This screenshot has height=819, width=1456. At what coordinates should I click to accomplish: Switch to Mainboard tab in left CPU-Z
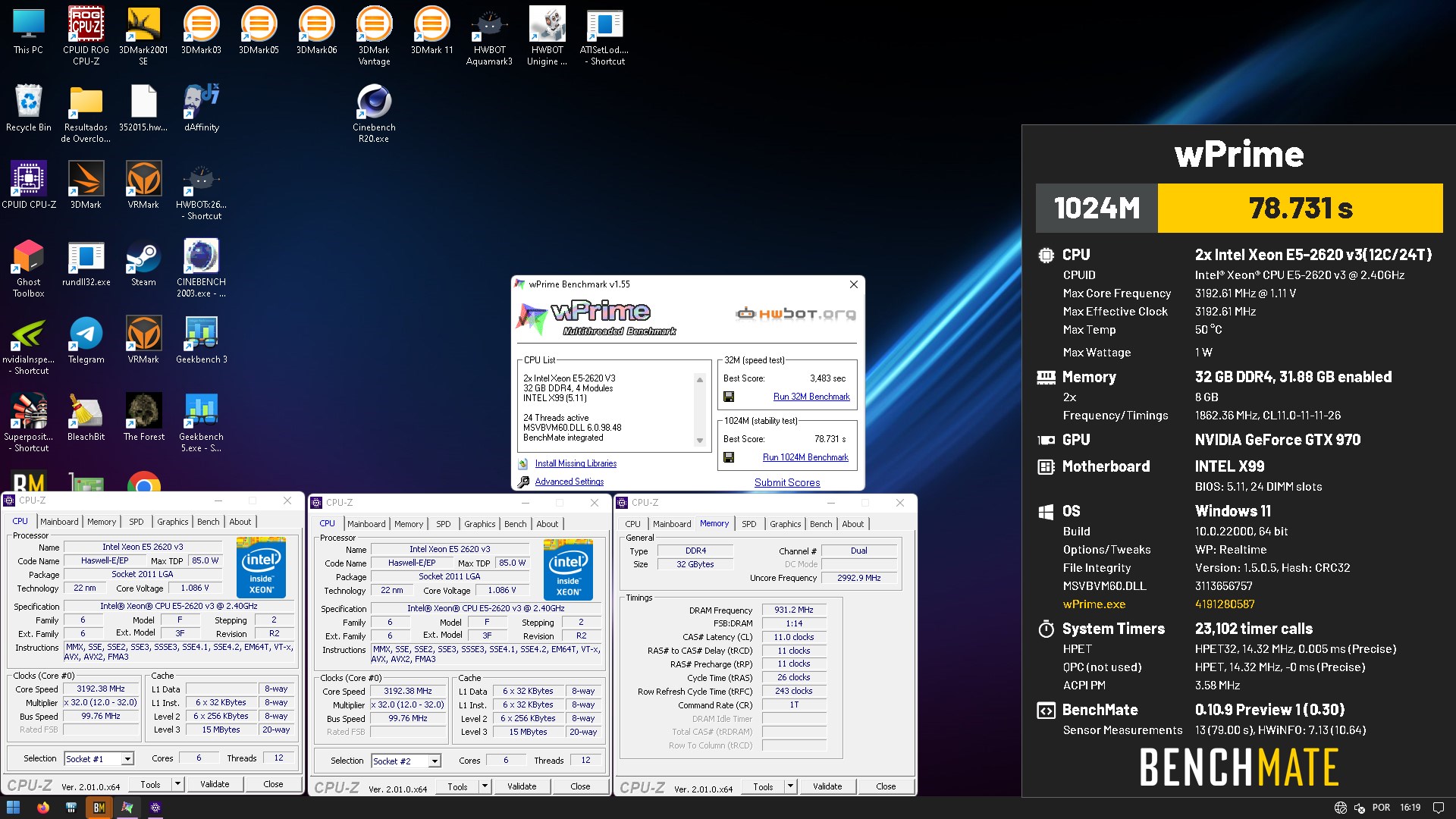pyautogui.click(x=59, y=522)
